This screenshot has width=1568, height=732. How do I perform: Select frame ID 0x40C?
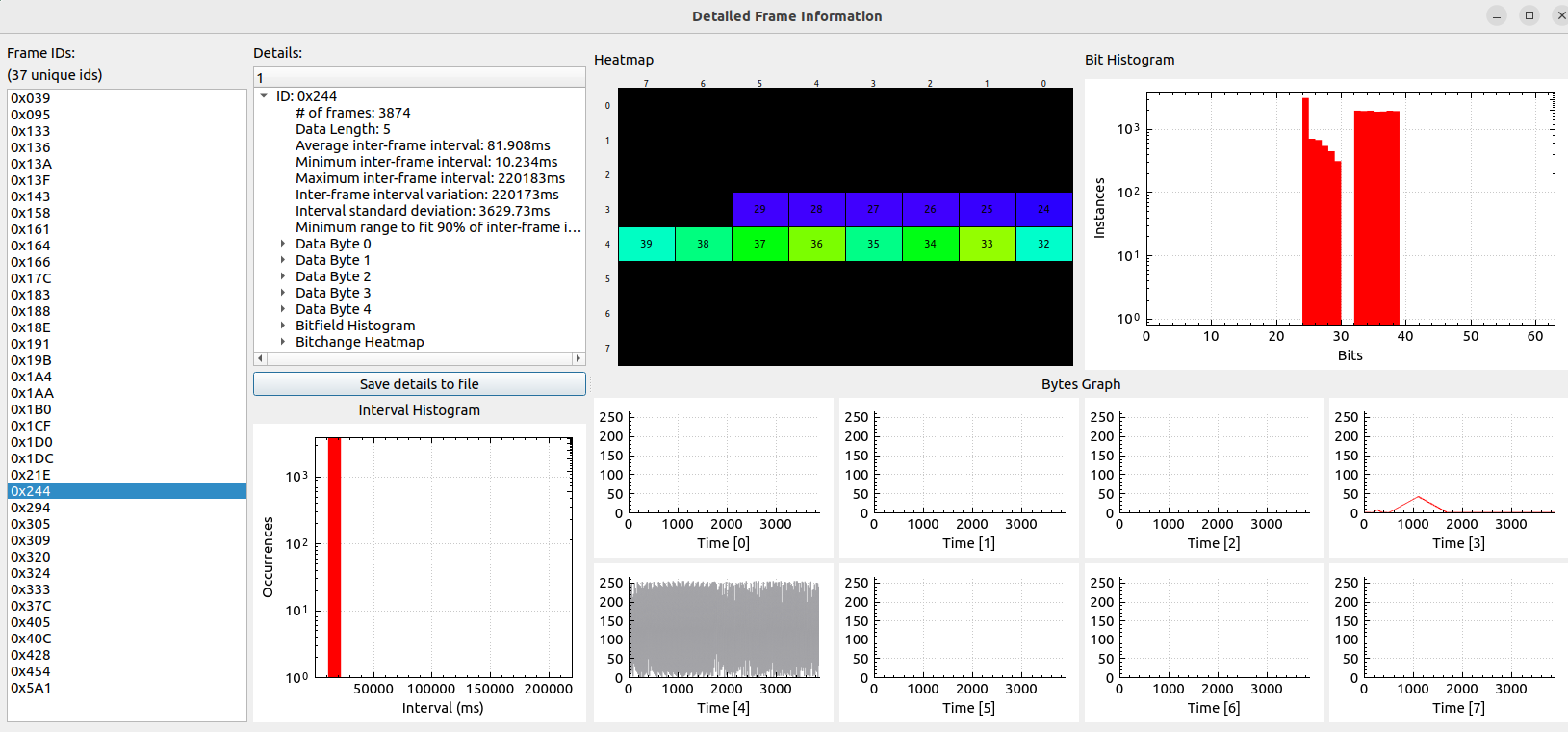126,639
